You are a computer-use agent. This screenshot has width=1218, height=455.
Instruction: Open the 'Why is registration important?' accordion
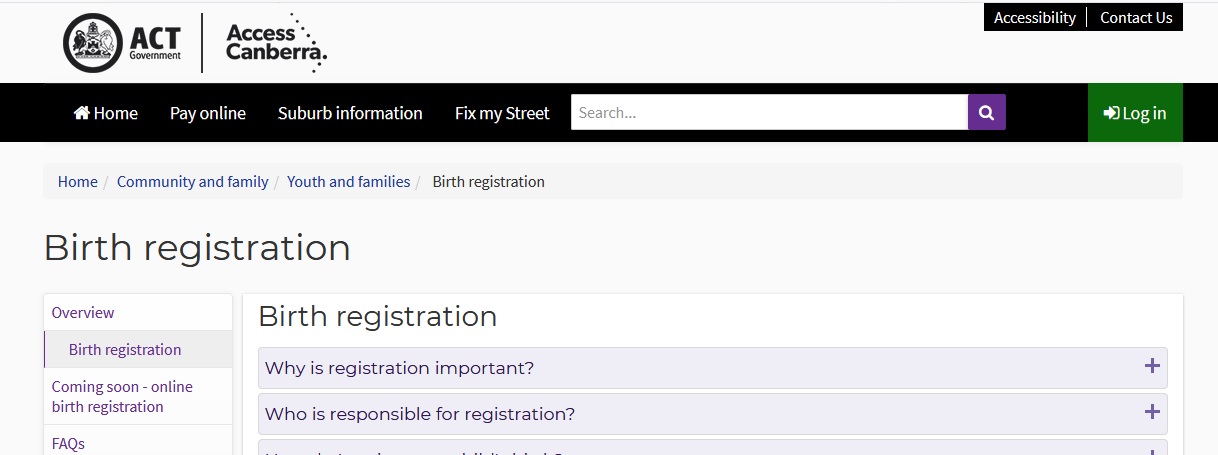[x=400, y=368]
